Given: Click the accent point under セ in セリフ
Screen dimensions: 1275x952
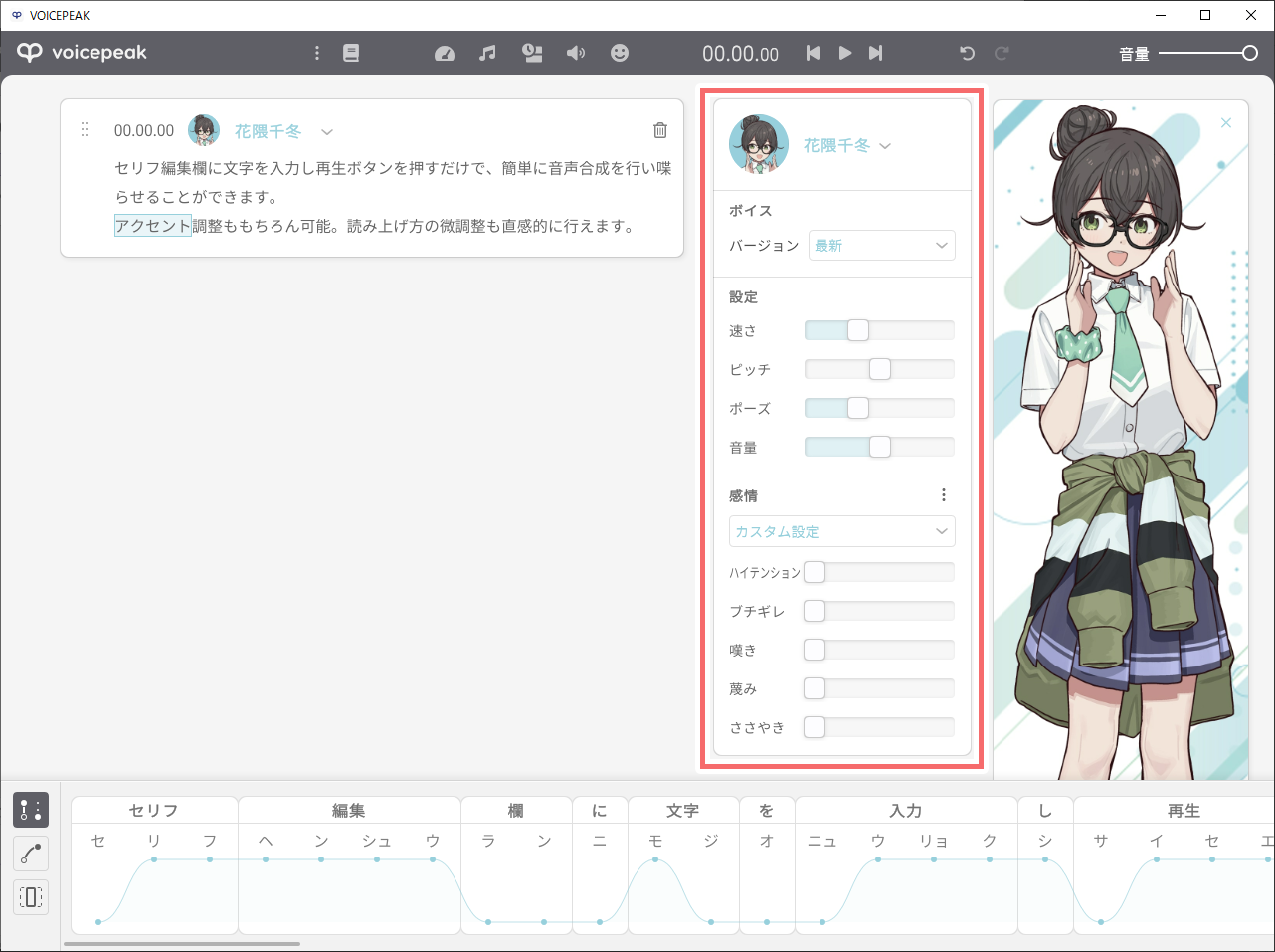Looking at the screenshot, I should [98, 922].
